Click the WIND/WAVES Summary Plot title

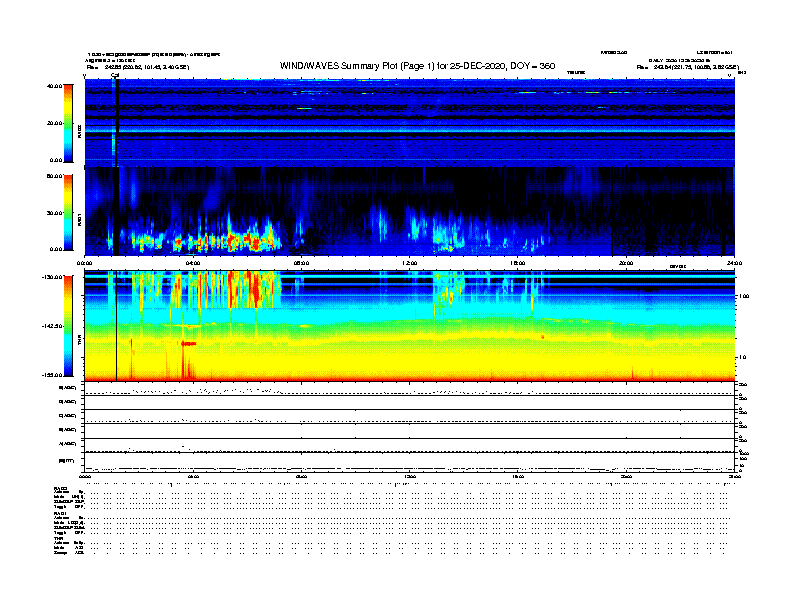point(417,66)
